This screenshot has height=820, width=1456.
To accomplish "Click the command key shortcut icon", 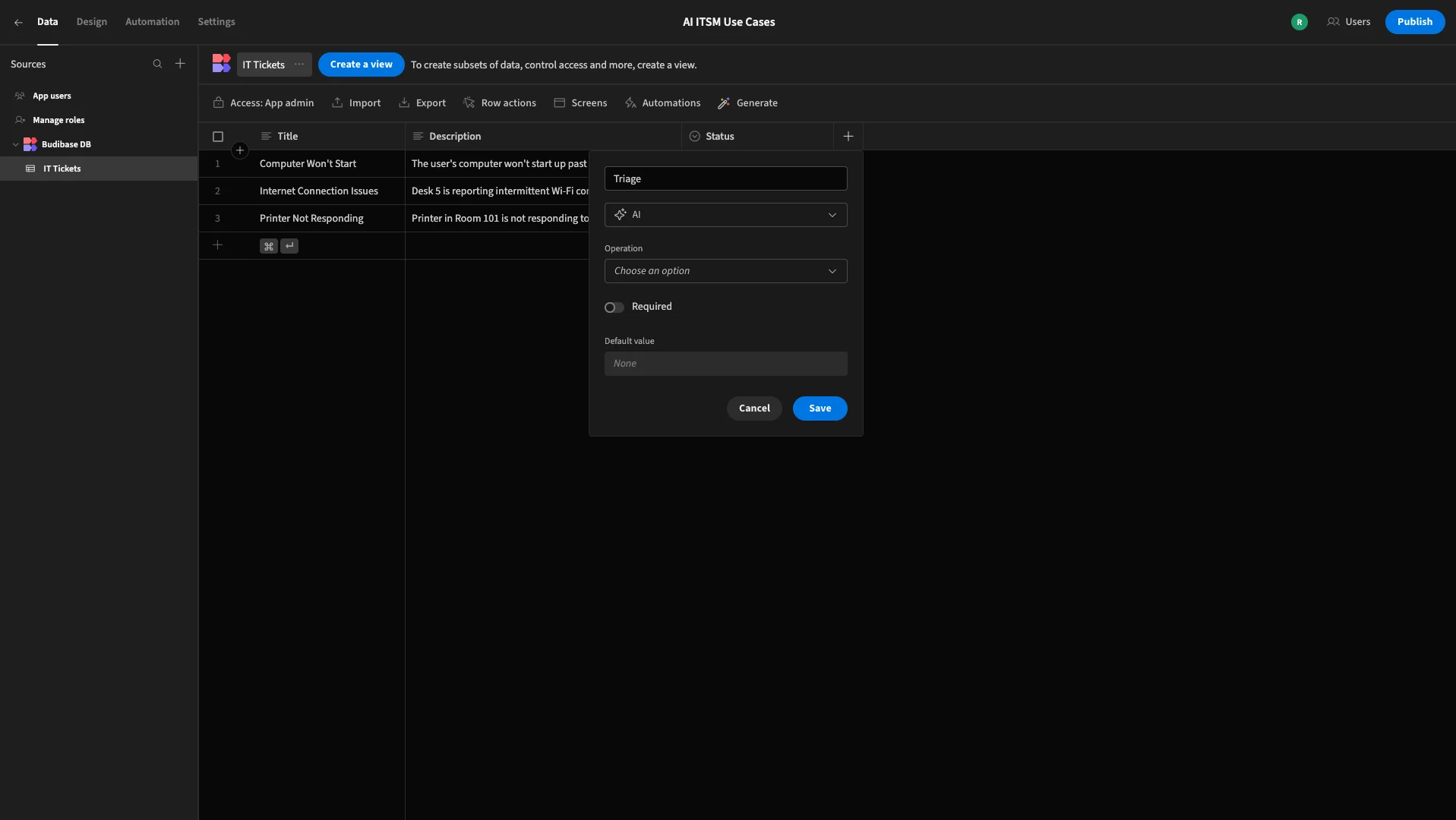I will [x=268, y=246].
